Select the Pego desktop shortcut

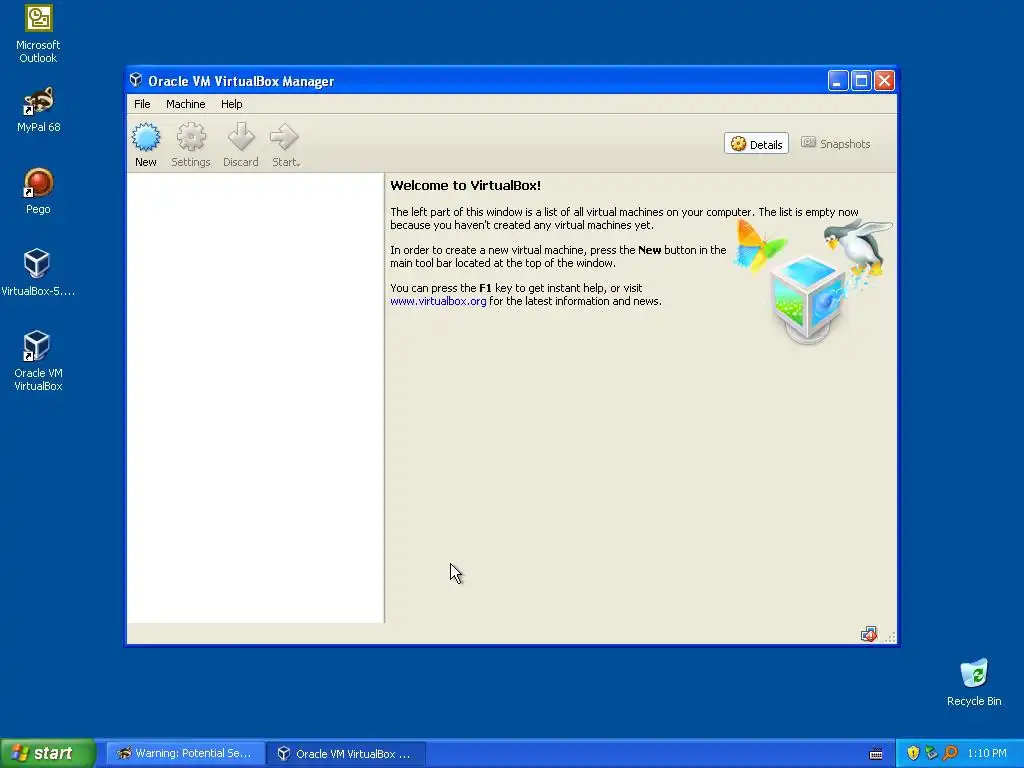click(x=38, y=191)
